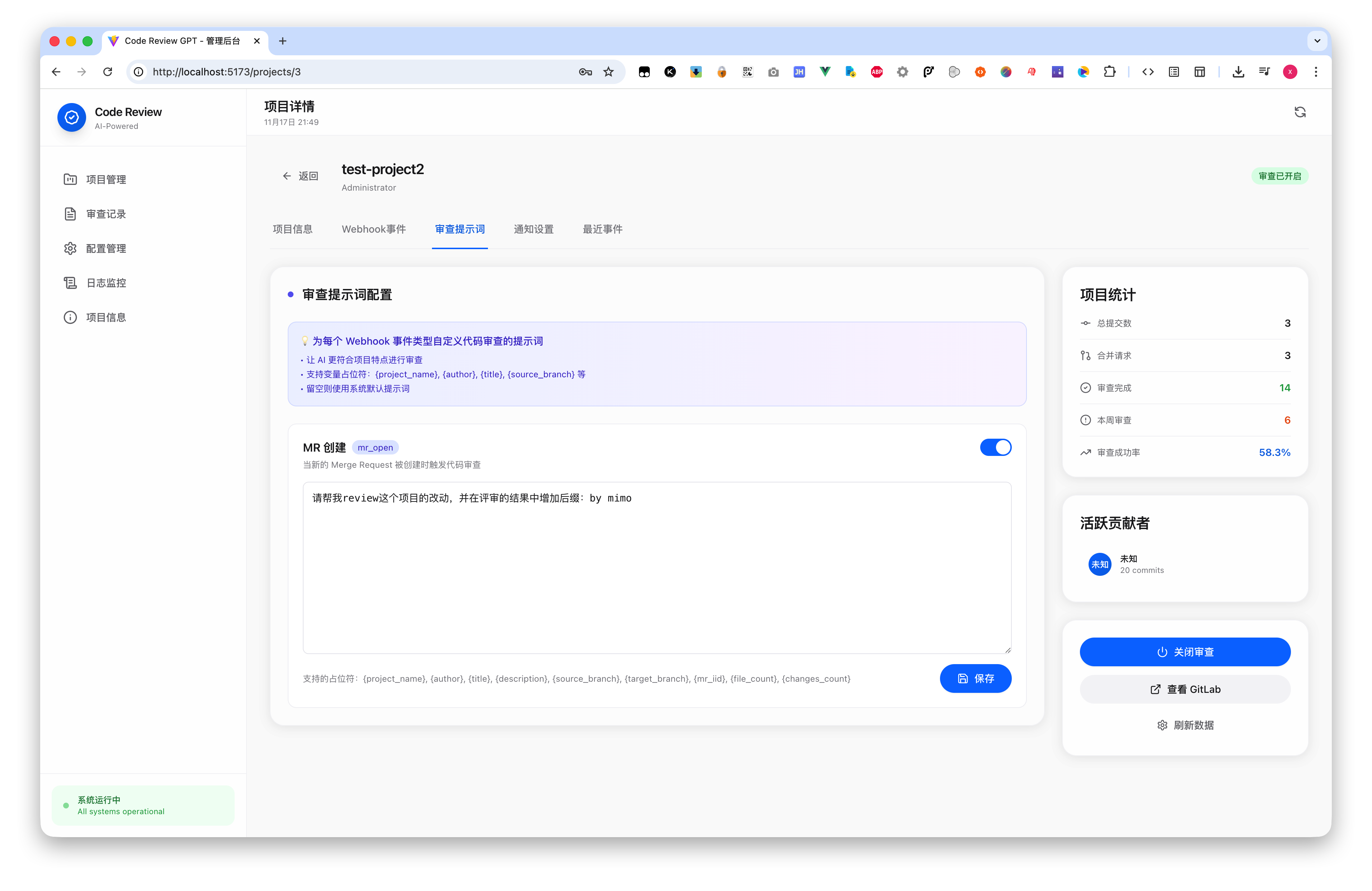Image resolution: width=1372 pixels, height=891 pixels.
Task: Bookmark page with star icon
Action: 608,71
